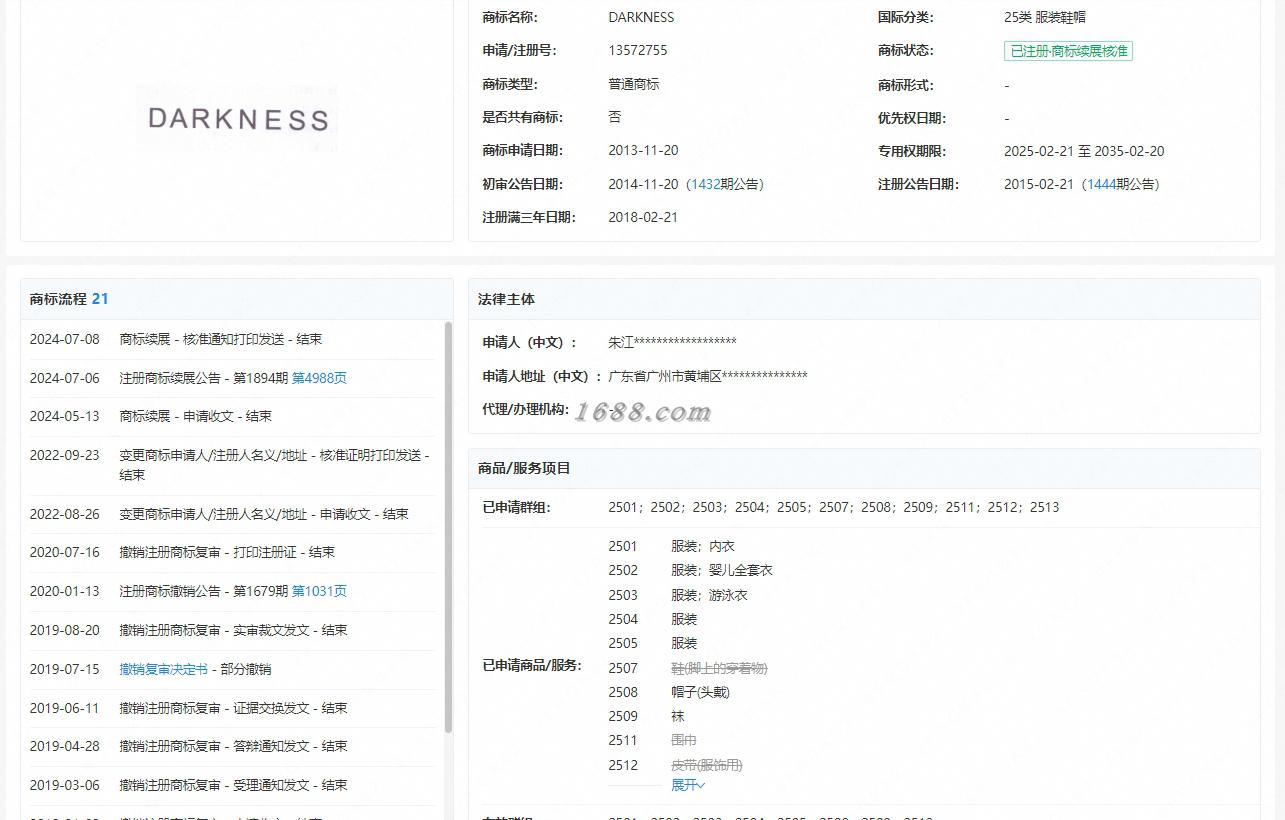Click the trademark name value DARKNESS
Screen dimensions: 1285x820
(641, 17)
